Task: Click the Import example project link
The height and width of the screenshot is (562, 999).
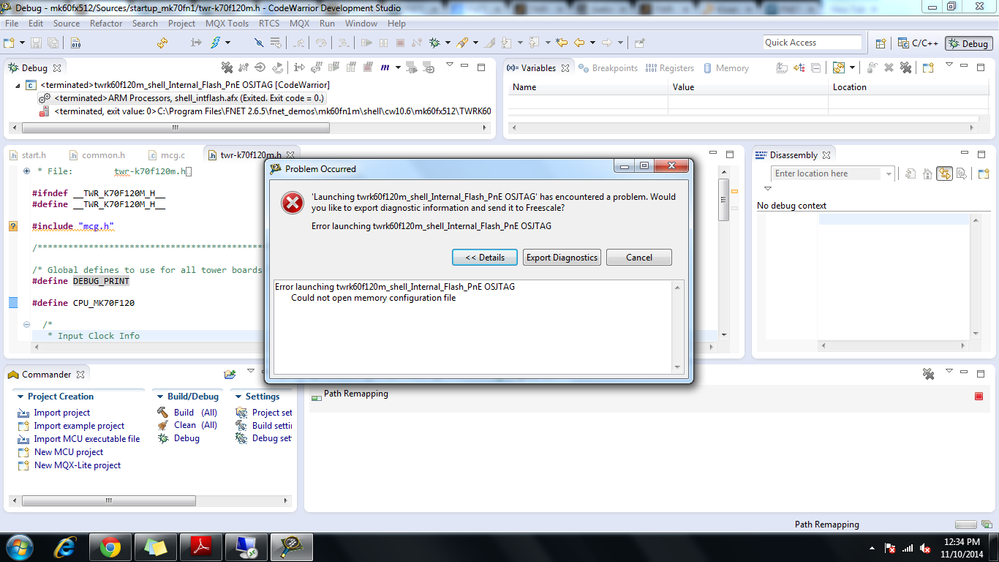Action: click(79, 426)
